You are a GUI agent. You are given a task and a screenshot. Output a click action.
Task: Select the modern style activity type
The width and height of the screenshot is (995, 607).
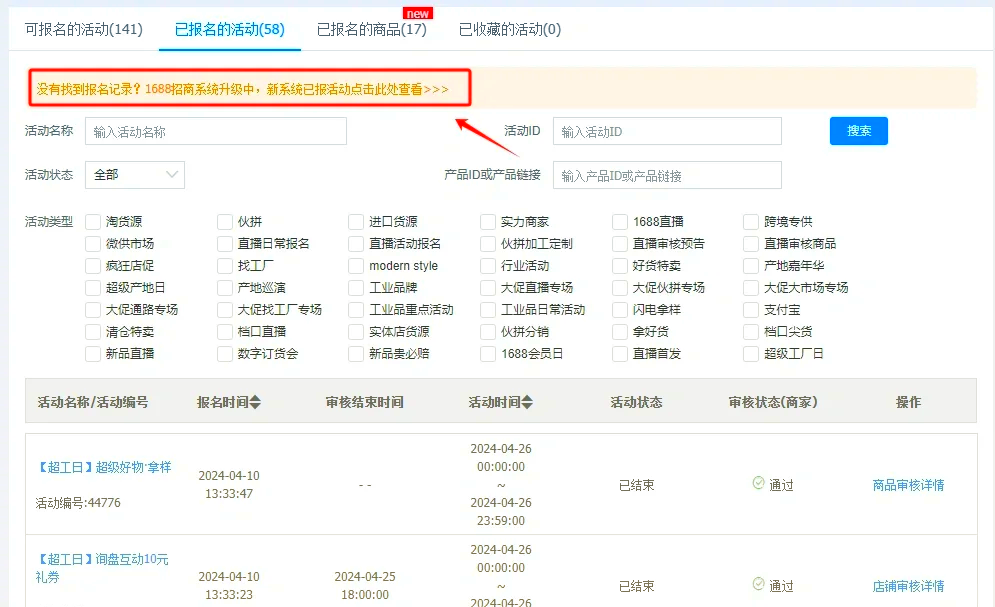(x=354, y=265)
